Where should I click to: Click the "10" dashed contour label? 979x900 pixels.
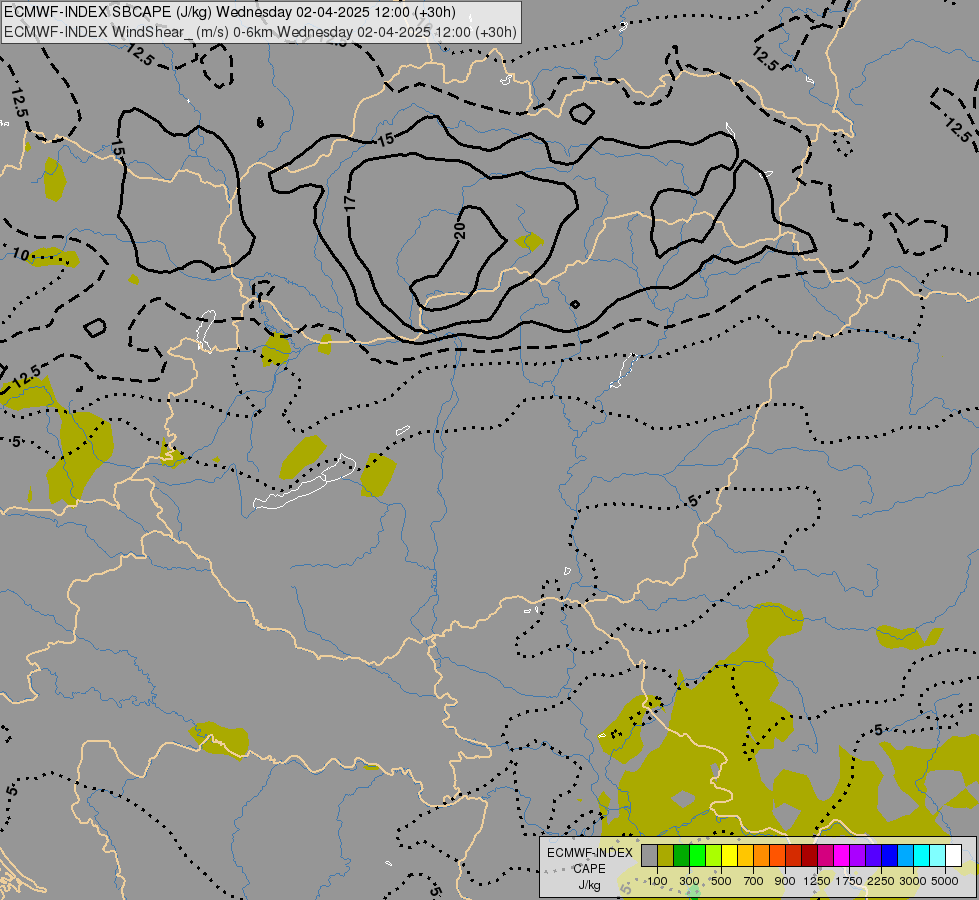(21, 254)
